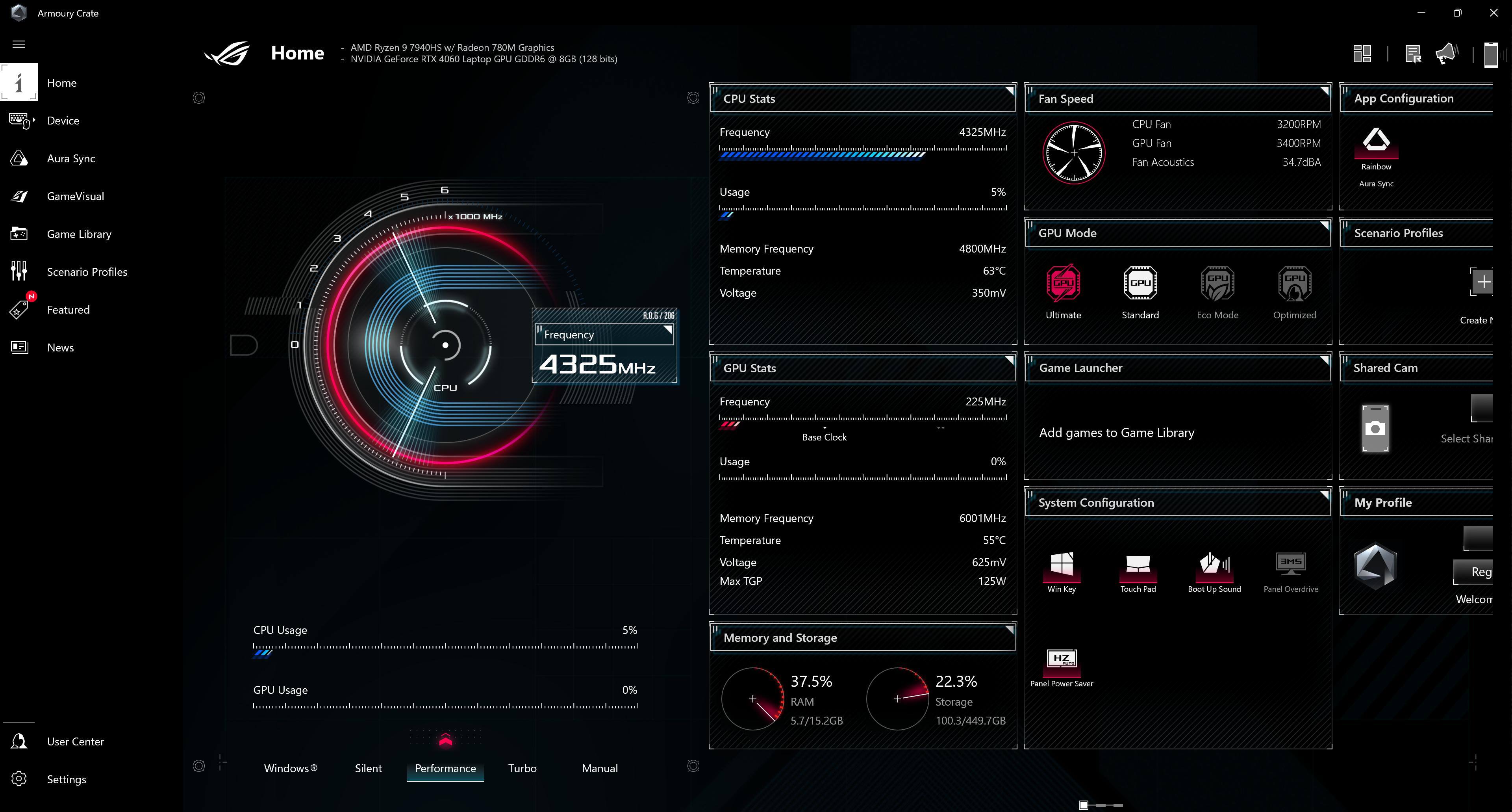Select the Standard GPU mode

pyautogui.click(x=1140, y=284)
